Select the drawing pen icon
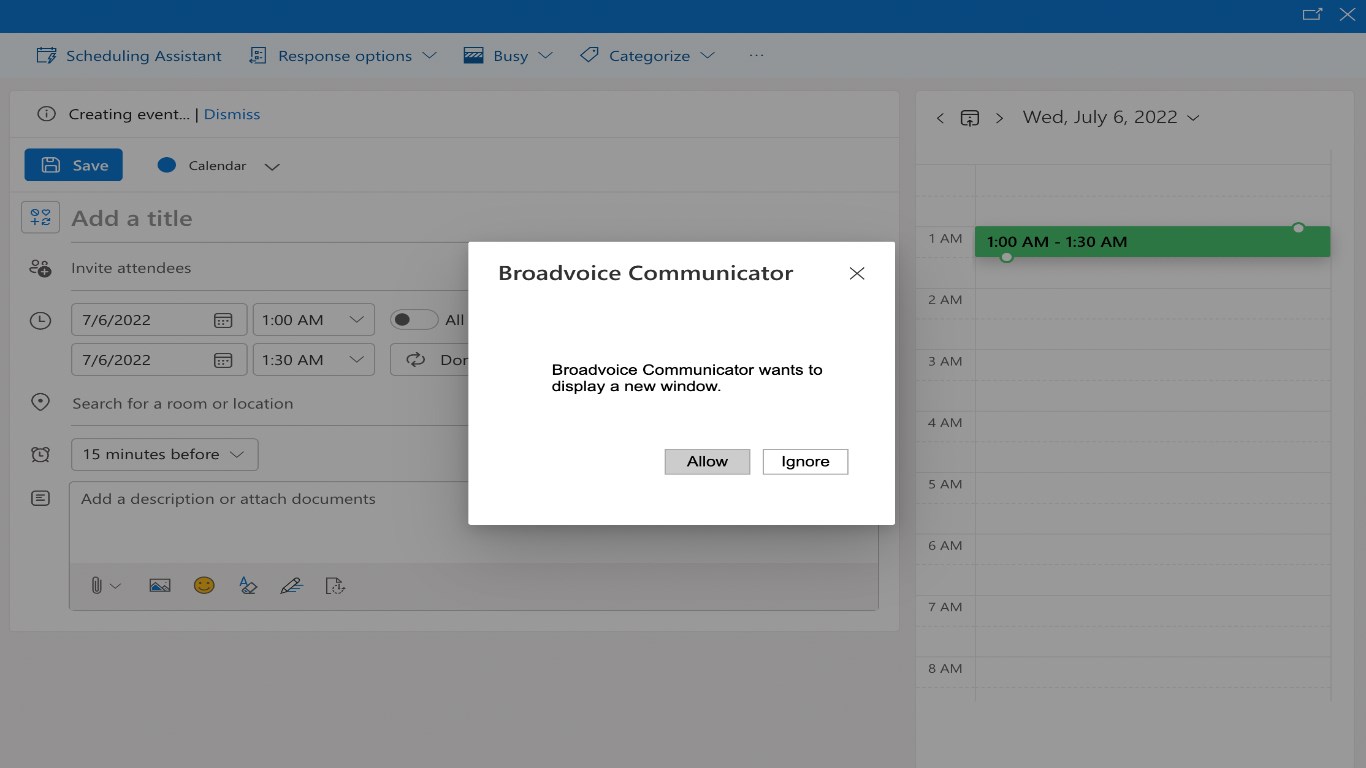The width and height of the screenshot is (1366, 768). tap(291, 586)
